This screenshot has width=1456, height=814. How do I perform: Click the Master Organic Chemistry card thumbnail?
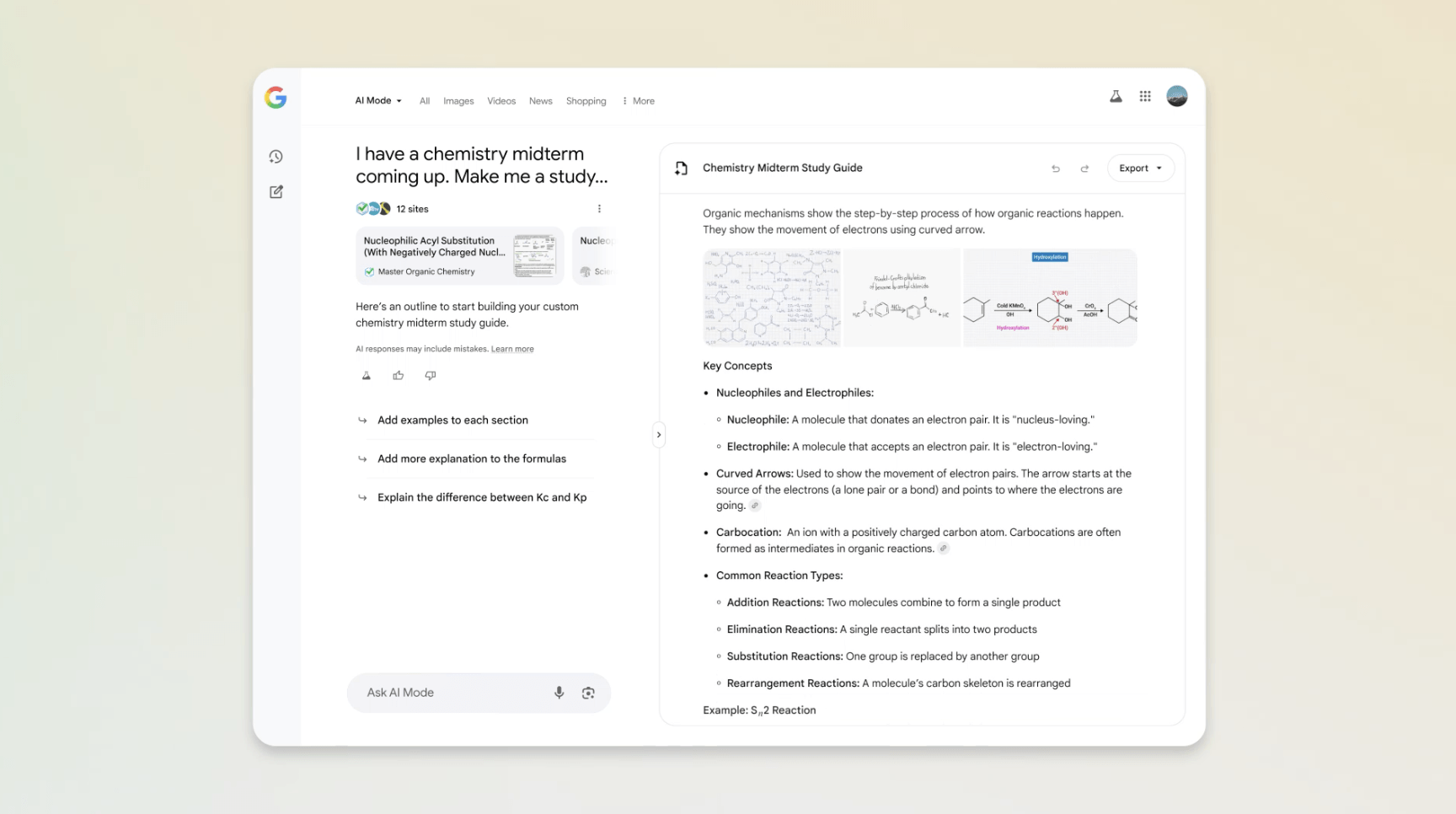point(535,256)
